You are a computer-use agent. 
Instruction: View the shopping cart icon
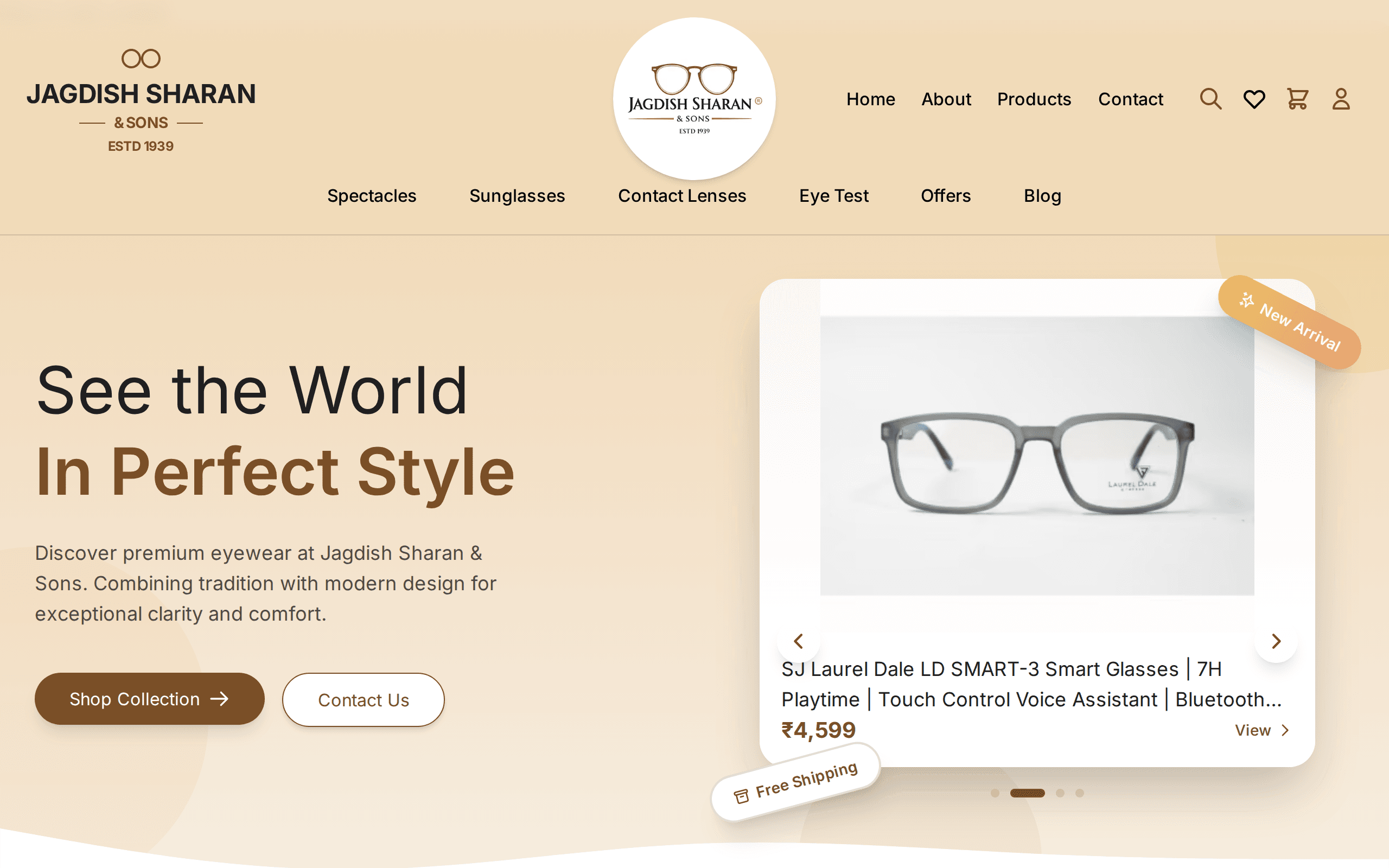1298,99
